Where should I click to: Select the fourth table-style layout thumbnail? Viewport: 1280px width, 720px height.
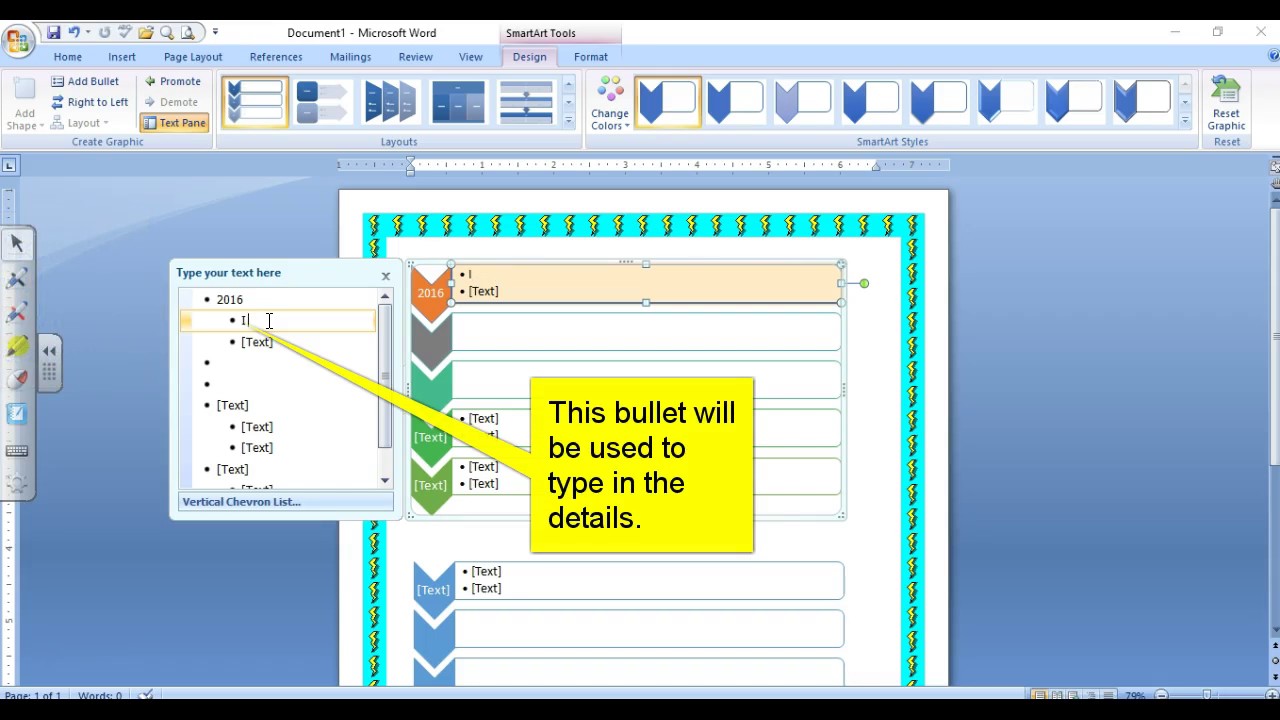(459, 102)
